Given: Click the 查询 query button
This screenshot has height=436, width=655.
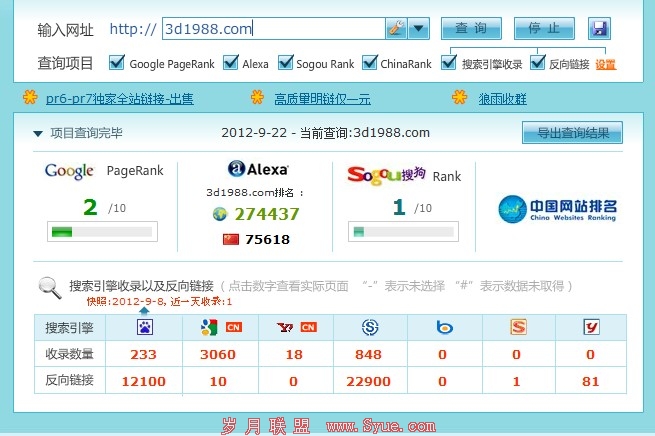Looking at the screenshot, I should 471,29.
